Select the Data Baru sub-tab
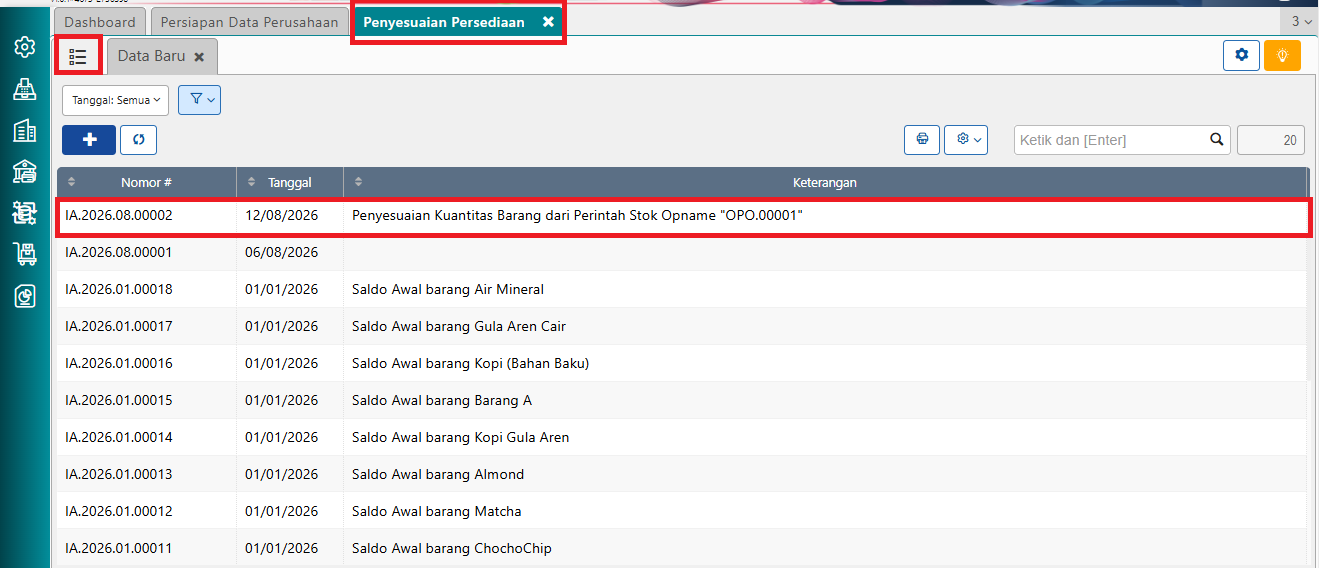 point(151,56)
